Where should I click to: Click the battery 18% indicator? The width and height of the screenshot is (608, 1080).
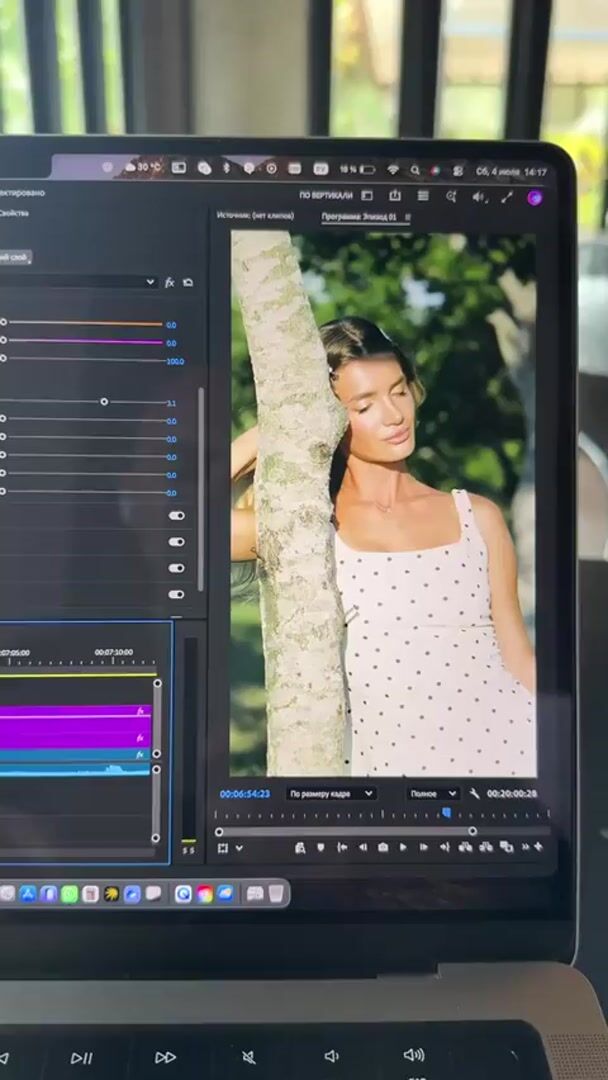(x=357, y=169)
